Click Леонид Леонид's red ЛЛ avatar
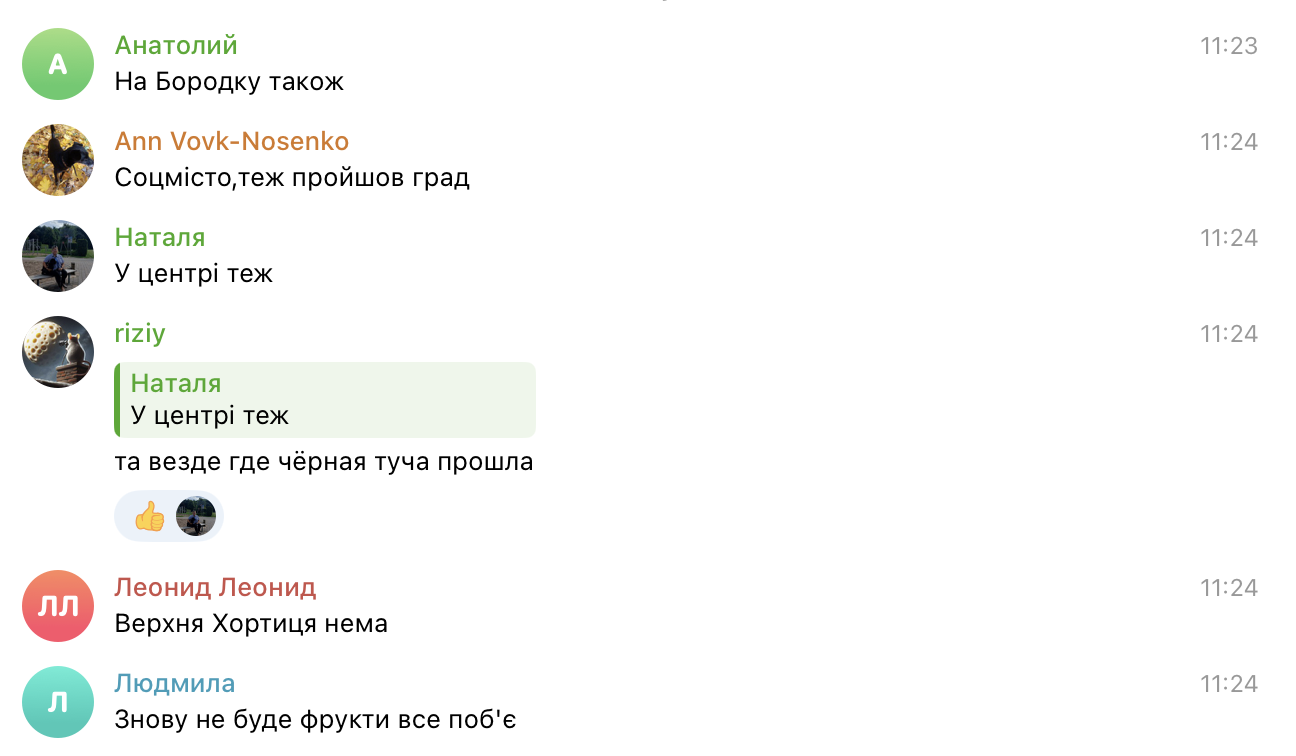1296x756 pixels. [58, 606]
